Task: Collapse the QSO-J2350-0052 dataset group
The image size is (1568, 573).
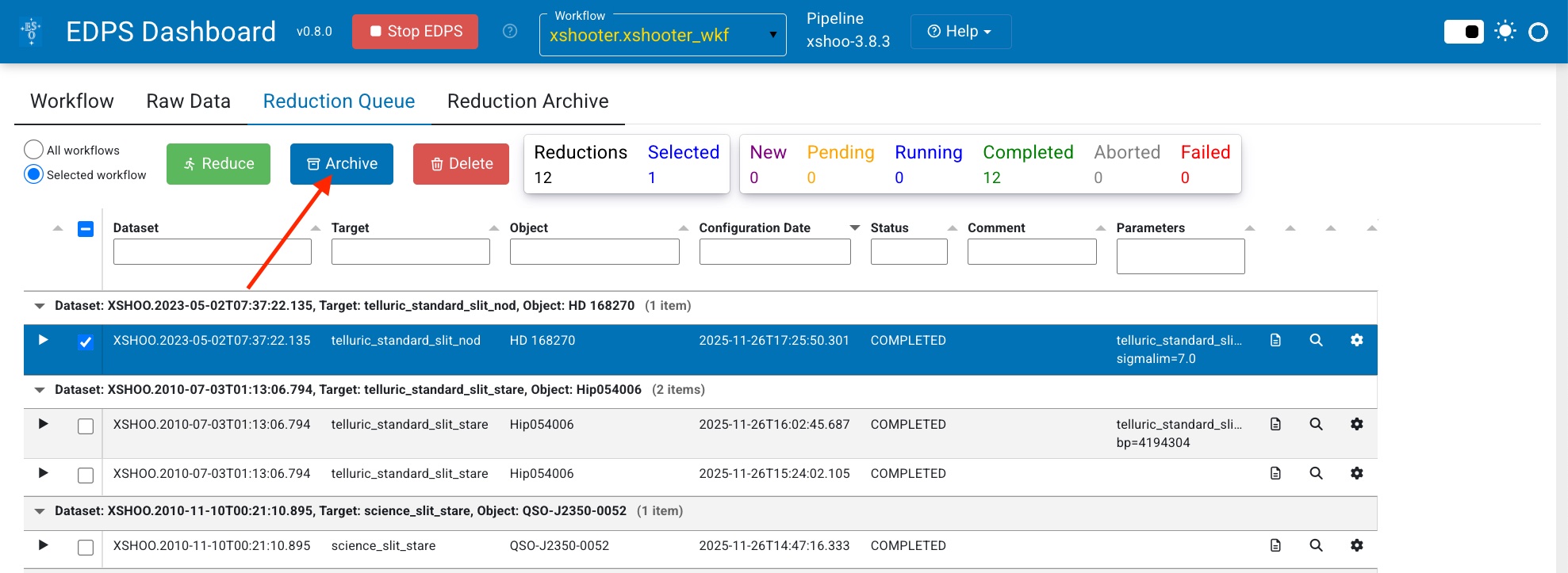Action: click(40, 511)
